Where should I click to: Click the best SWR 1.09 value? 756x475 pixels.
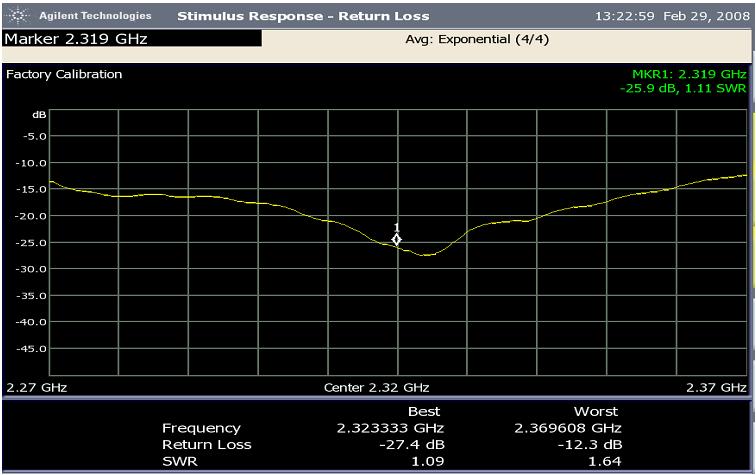click(x=427, y=461)
